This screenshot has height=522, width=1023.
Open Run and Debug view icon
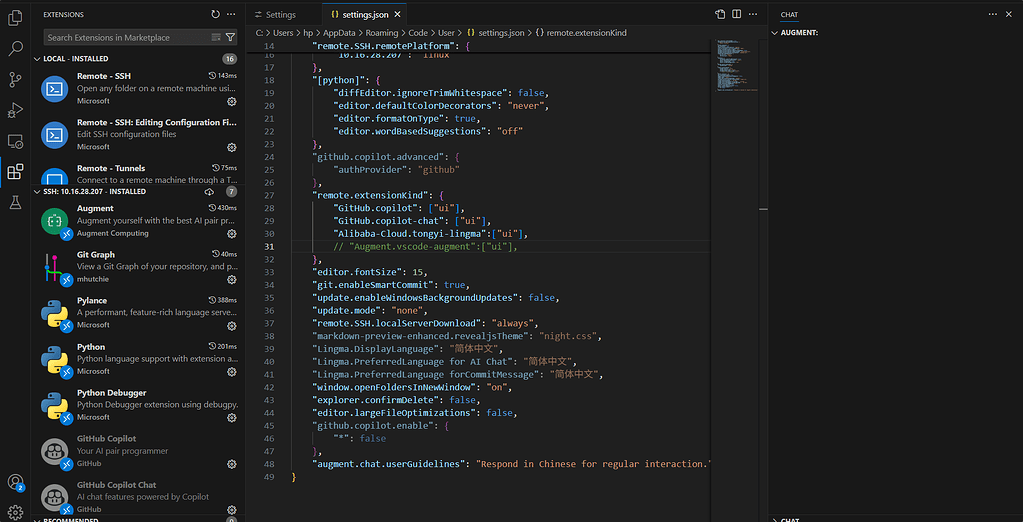pyautogui.click(x=14, y=110)
